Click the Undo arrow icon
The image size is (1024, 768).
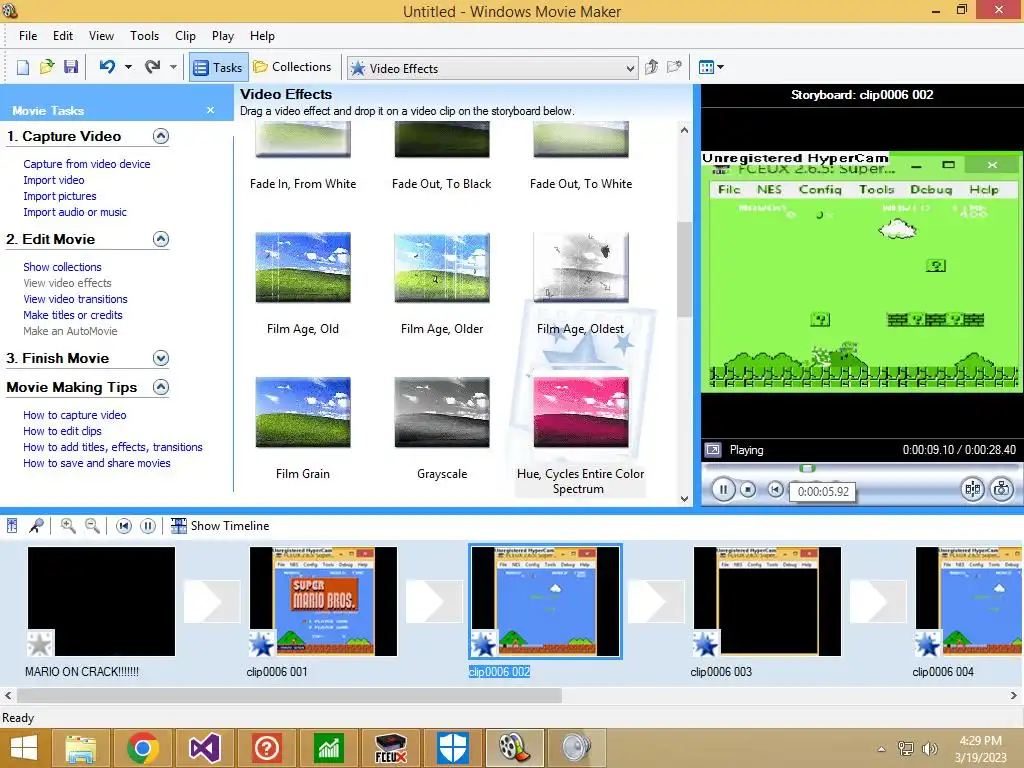point(108,67)
